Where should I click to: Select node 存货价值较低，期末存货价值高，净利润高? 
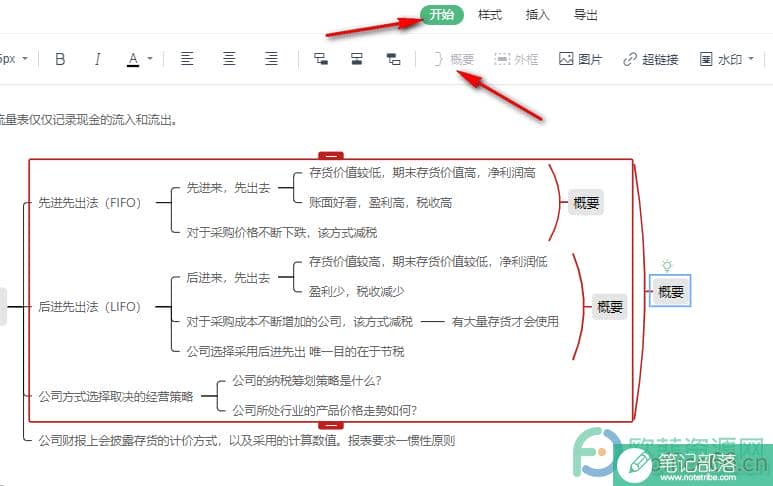422,173
